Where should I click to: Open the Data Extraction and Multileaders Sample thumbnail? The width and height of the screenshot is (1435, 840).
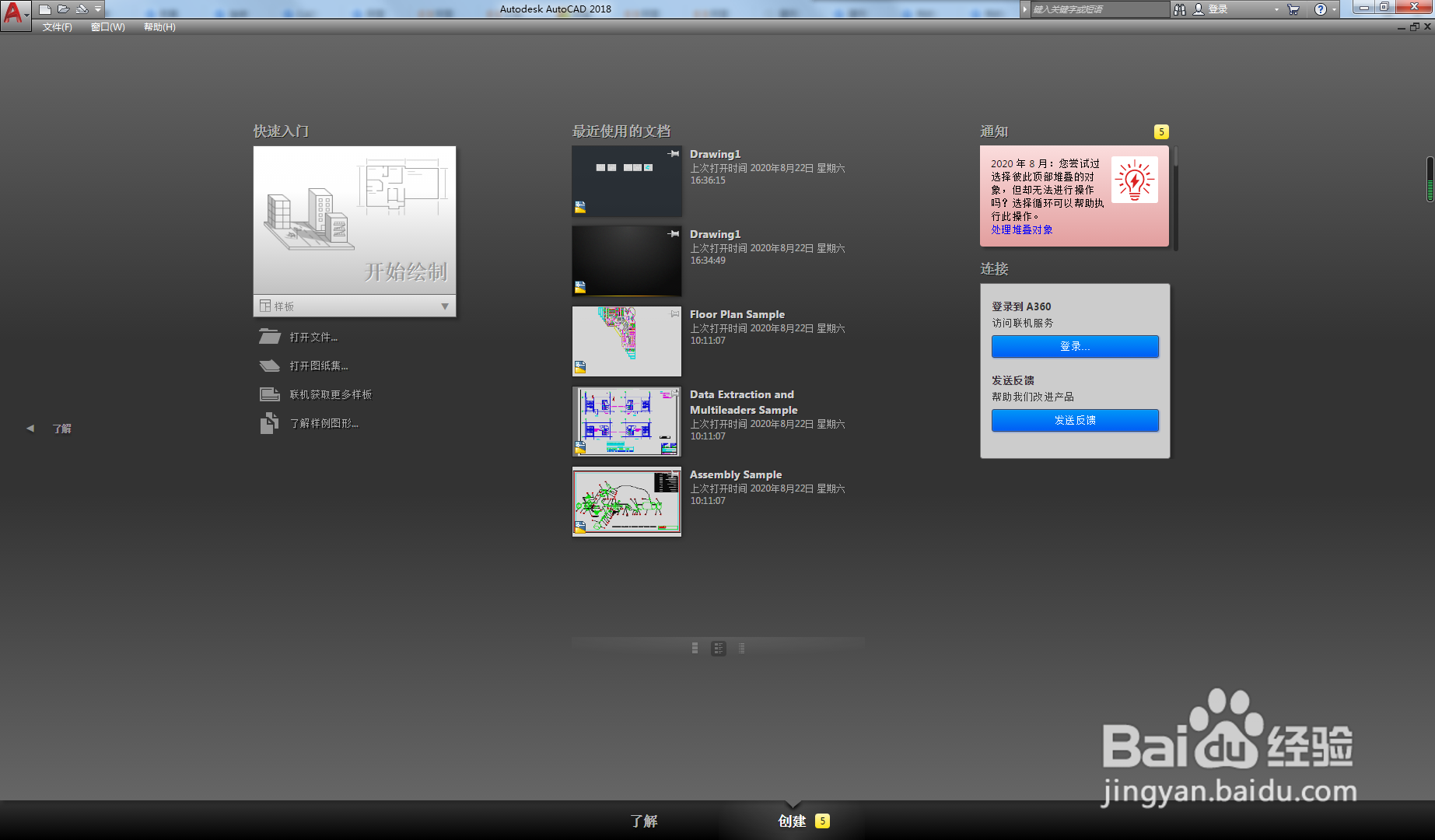point(627,422)
